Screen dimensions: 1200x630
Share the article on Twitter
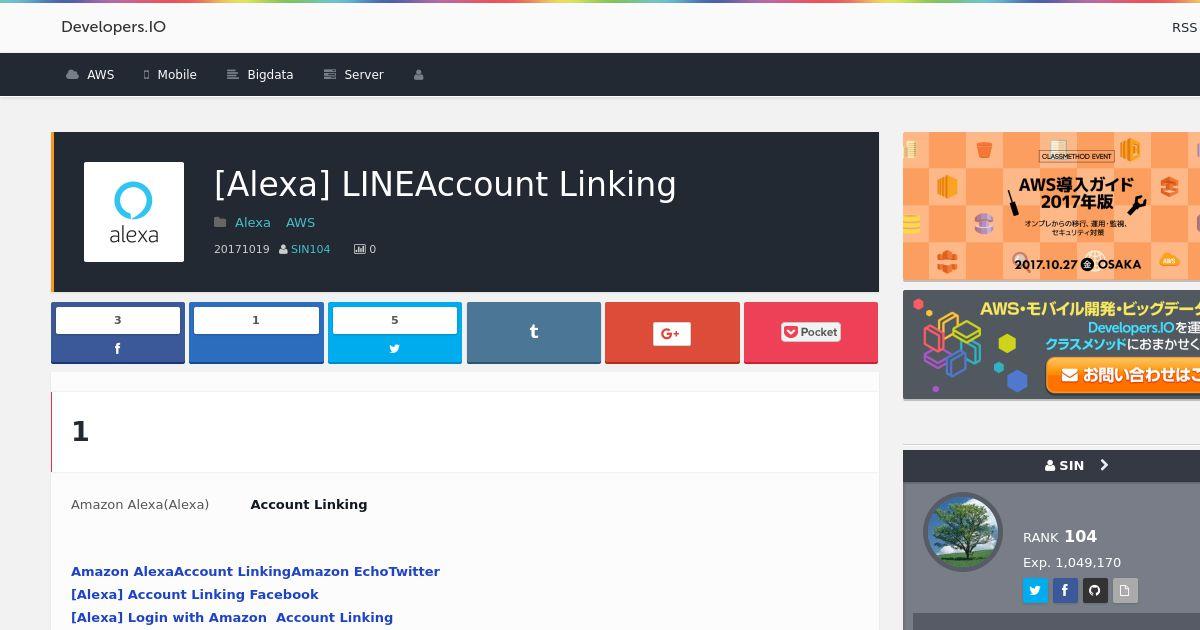pos(395,333)
